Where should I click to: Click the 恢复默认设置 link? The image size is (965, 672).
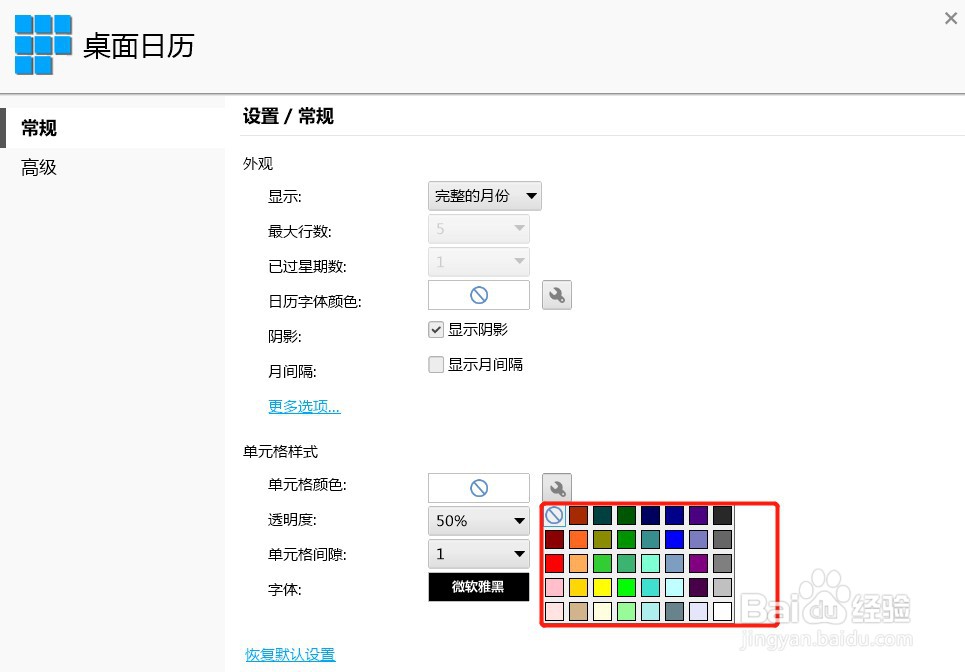289,654
